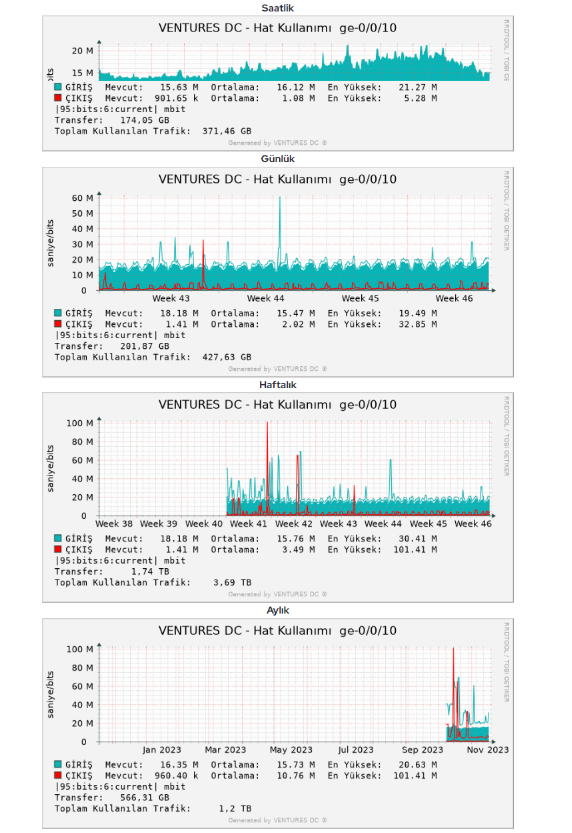Click the ÇIKIŞ En Yüksek value '32.85 M'
Screen dimensions: 572x833
(418, 324)
